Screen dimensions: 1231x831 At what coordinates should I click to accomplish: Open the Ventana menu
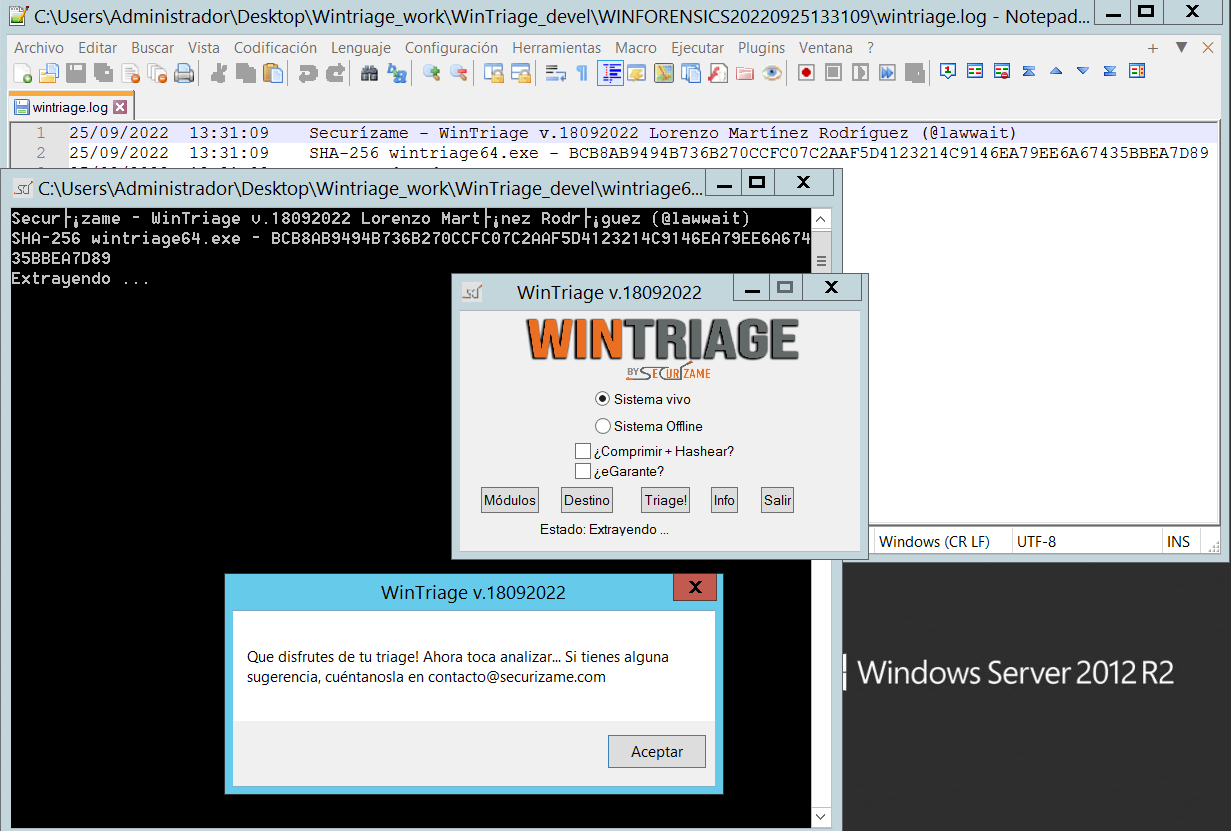pos(826,48)
